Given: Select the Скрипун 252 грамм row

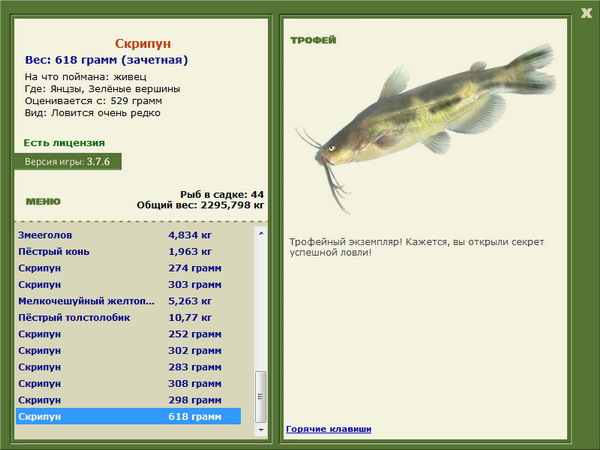Looking at the screenshot, I should click(129, 334).
